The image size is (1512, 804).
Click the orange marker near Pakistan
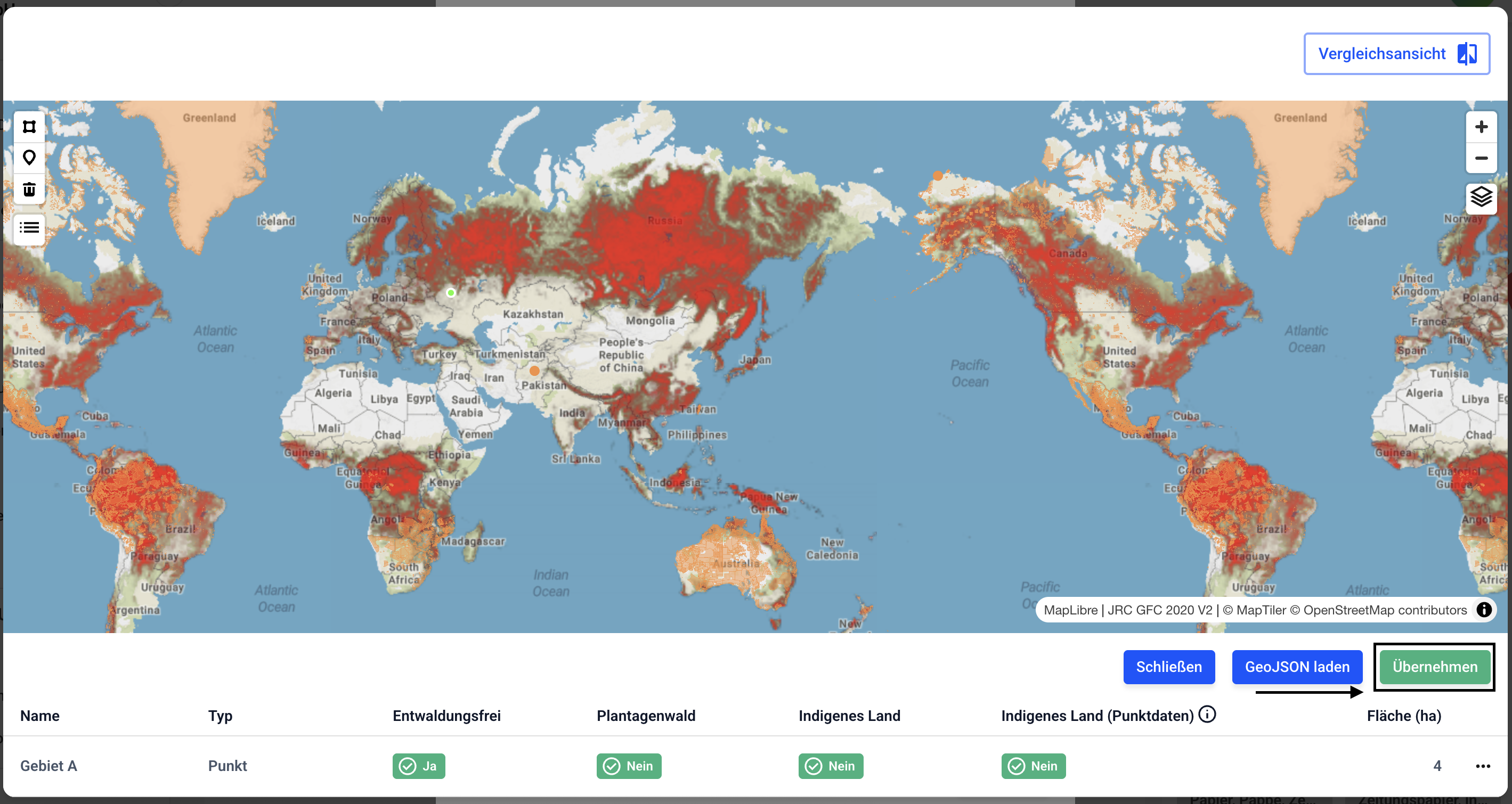[x=534, y=371]
